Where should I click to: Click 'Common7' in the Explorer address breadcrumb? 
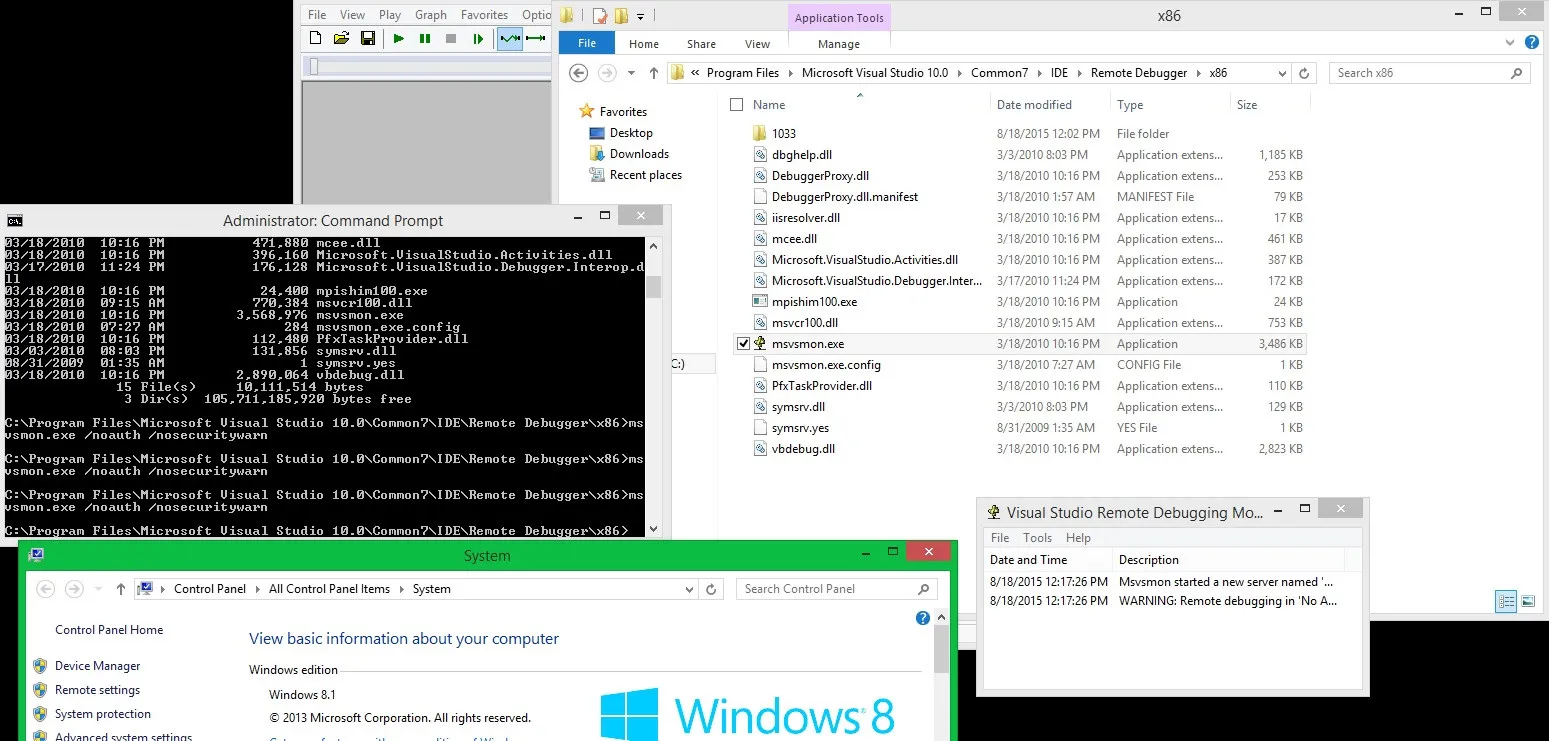coord(999,73)
